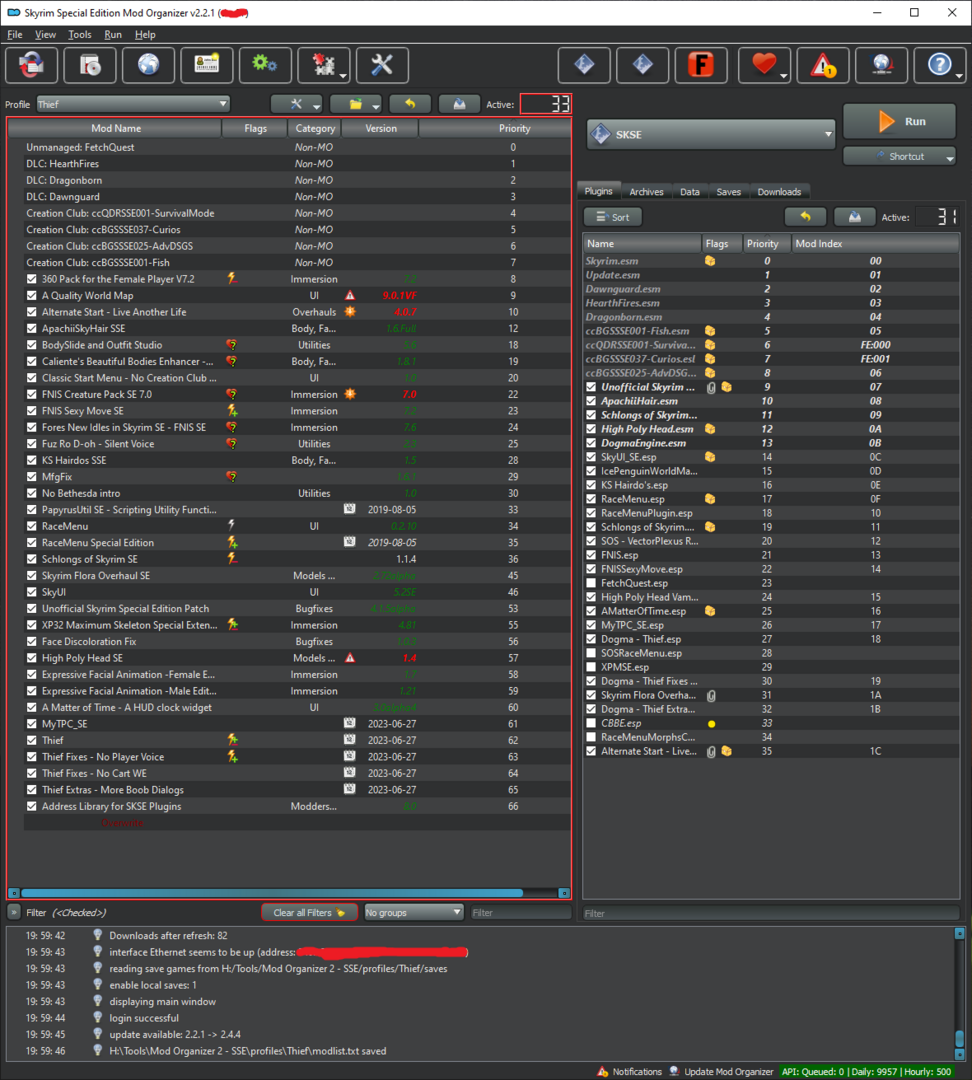
Task: Click the plugin list Filter input field
Action: pyautogui.click(x=771, y=913)
